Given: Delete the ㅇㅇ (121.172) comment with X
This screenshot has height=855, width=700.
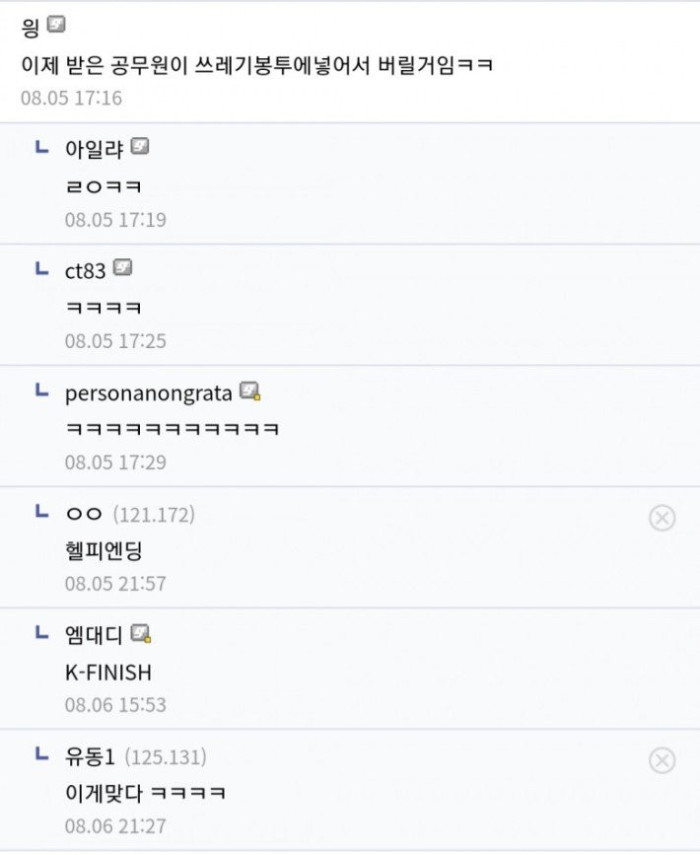Looking at the screenshot, I should pyautogui.click(x=662, y=517).
